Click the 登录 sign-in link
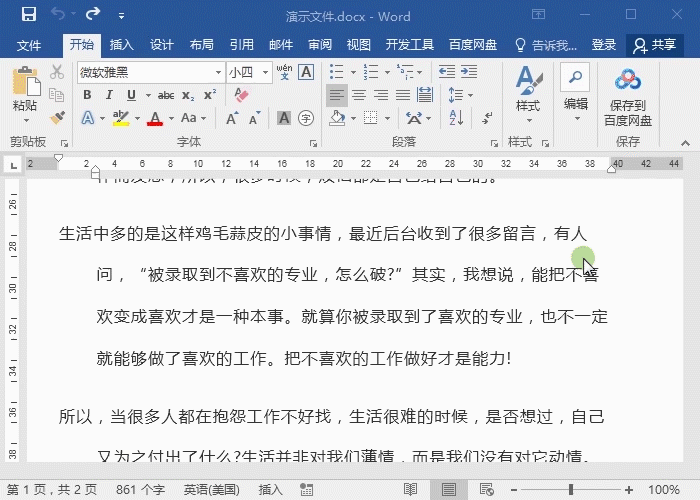This screenshot has height=500, width=700. point(604,45)
